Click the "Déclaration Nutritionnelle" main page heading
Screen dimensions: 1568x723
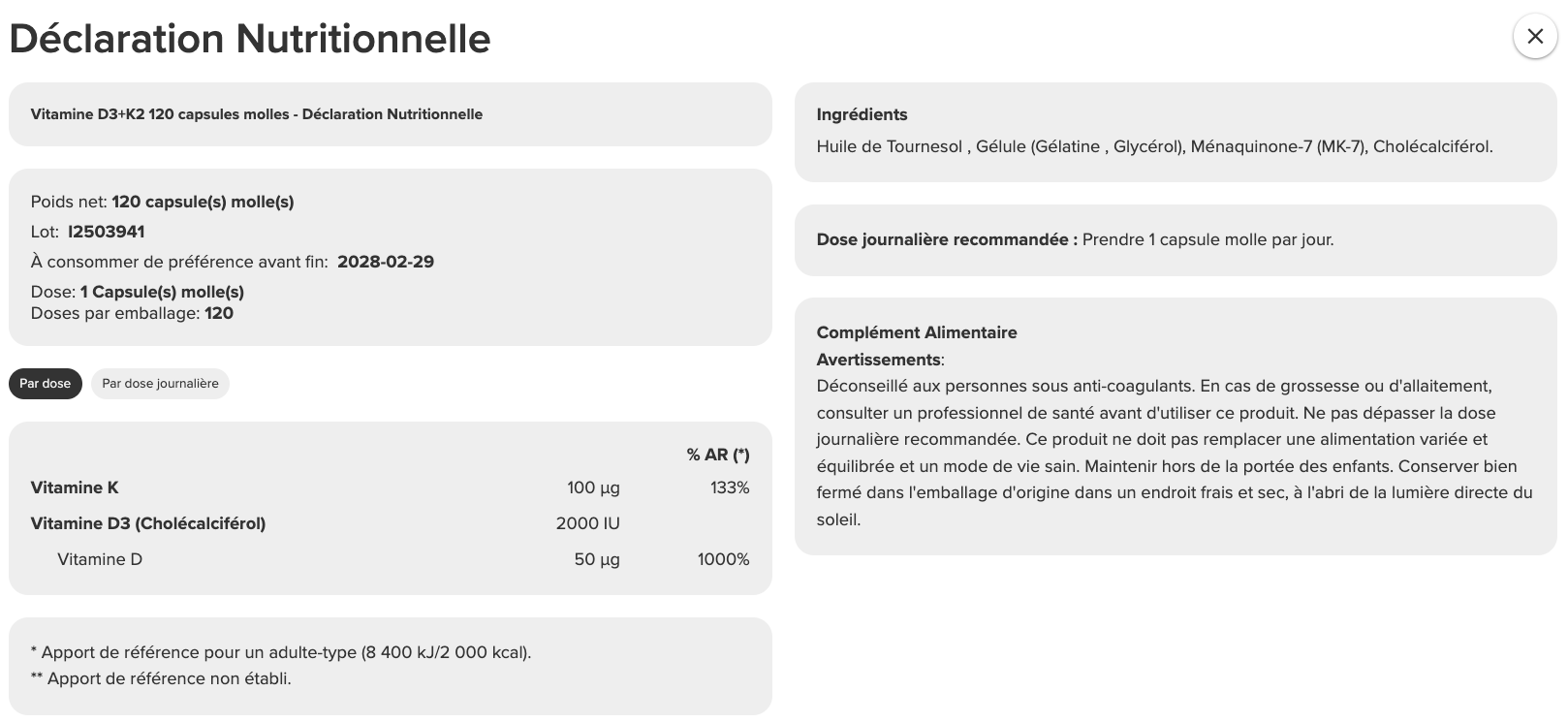point(250,39)
